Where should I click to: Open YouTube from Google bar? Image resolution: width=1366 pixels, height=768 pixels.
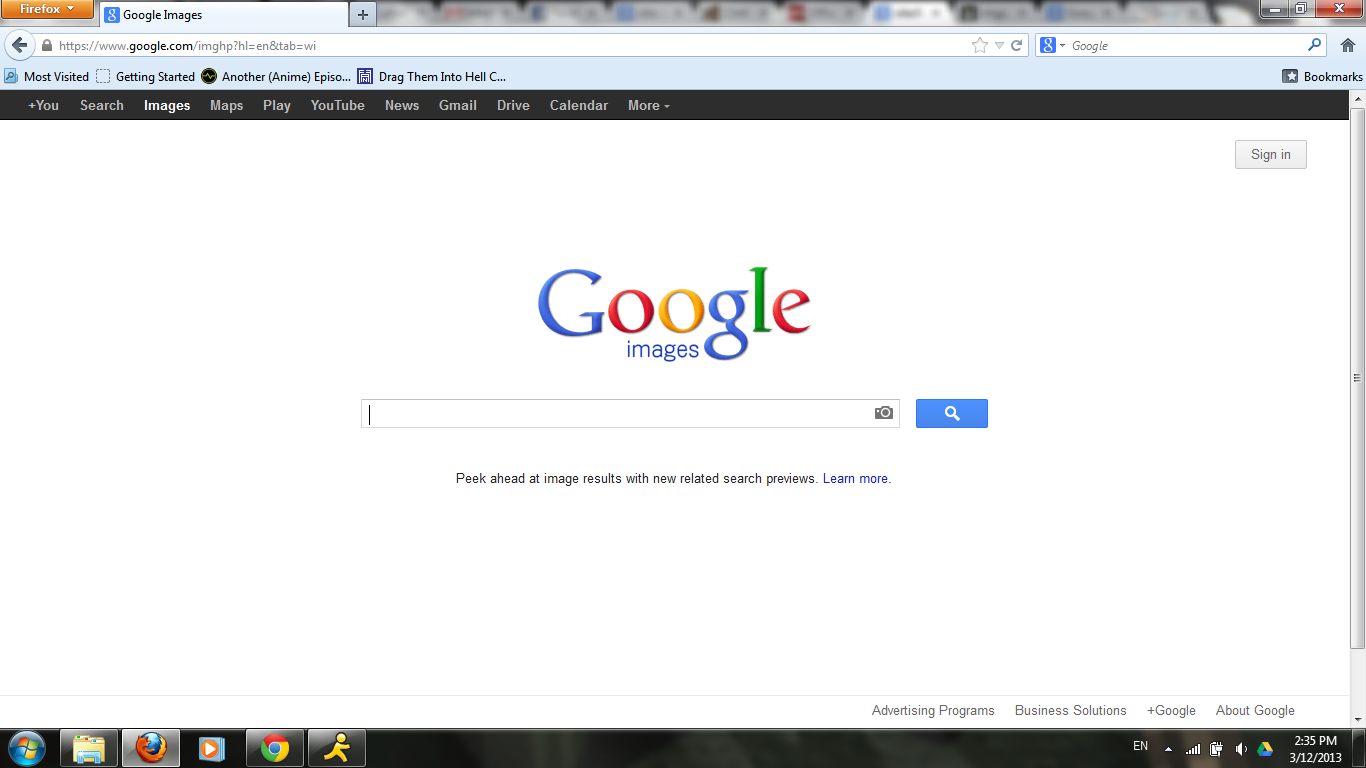tap(338, 105)
